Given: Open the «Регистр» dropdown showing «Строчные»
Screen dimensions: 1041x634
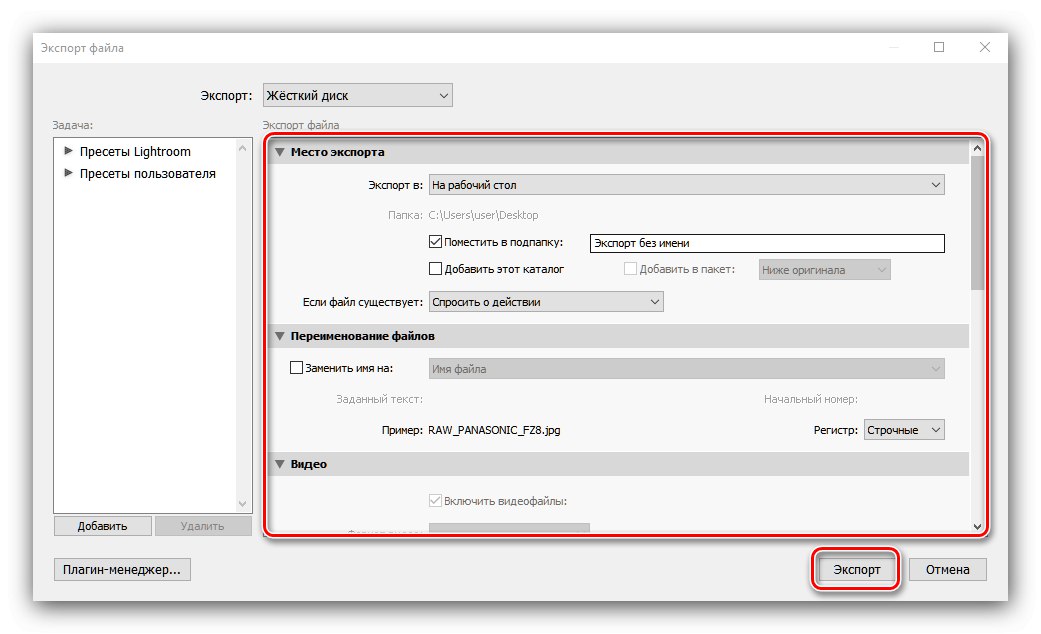Looking at the screenshot, I should pos(904,429).
